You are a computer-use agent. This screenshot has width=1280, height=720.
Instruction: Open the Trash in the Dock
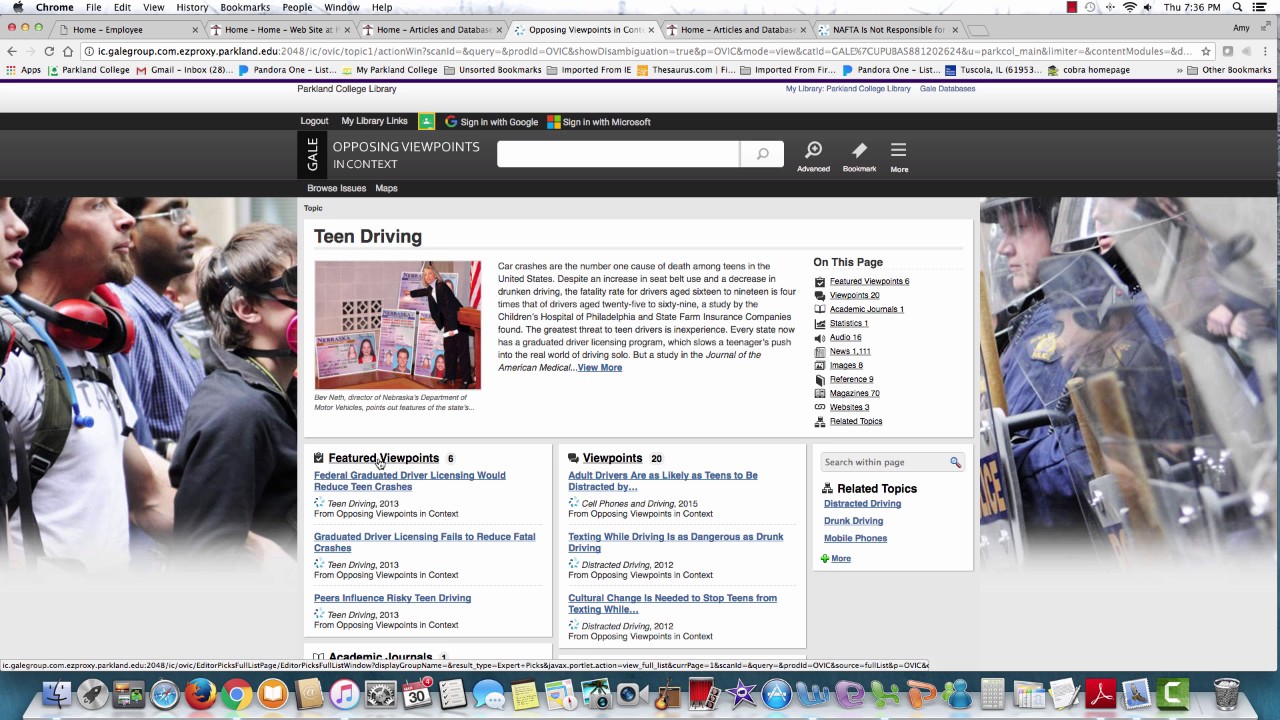pos(1226,694)
